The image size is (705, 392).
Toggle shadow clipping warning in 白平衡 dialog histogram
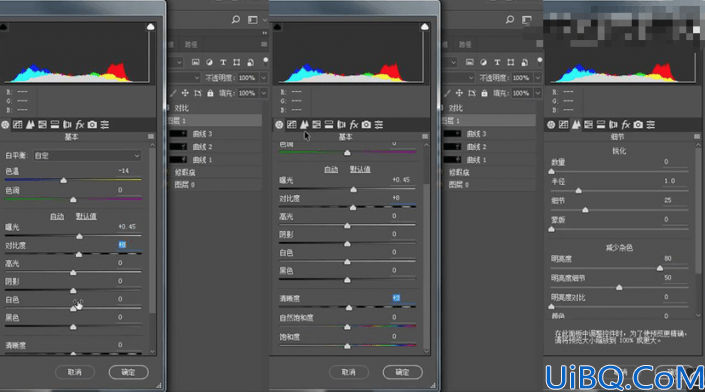pos(3,27)
